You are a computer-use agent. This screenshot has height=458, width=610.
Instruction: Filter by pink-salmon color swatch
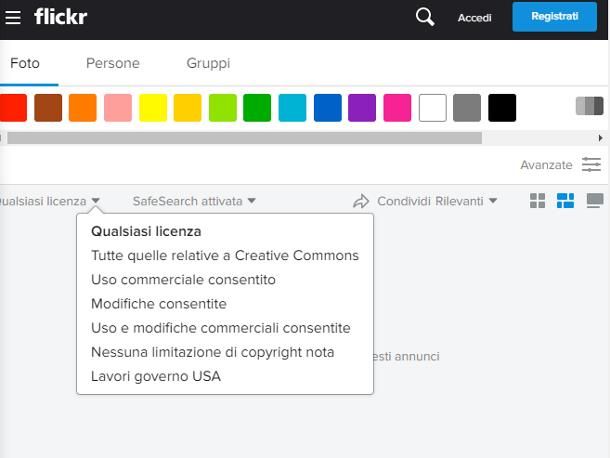[x=118, y=108]
